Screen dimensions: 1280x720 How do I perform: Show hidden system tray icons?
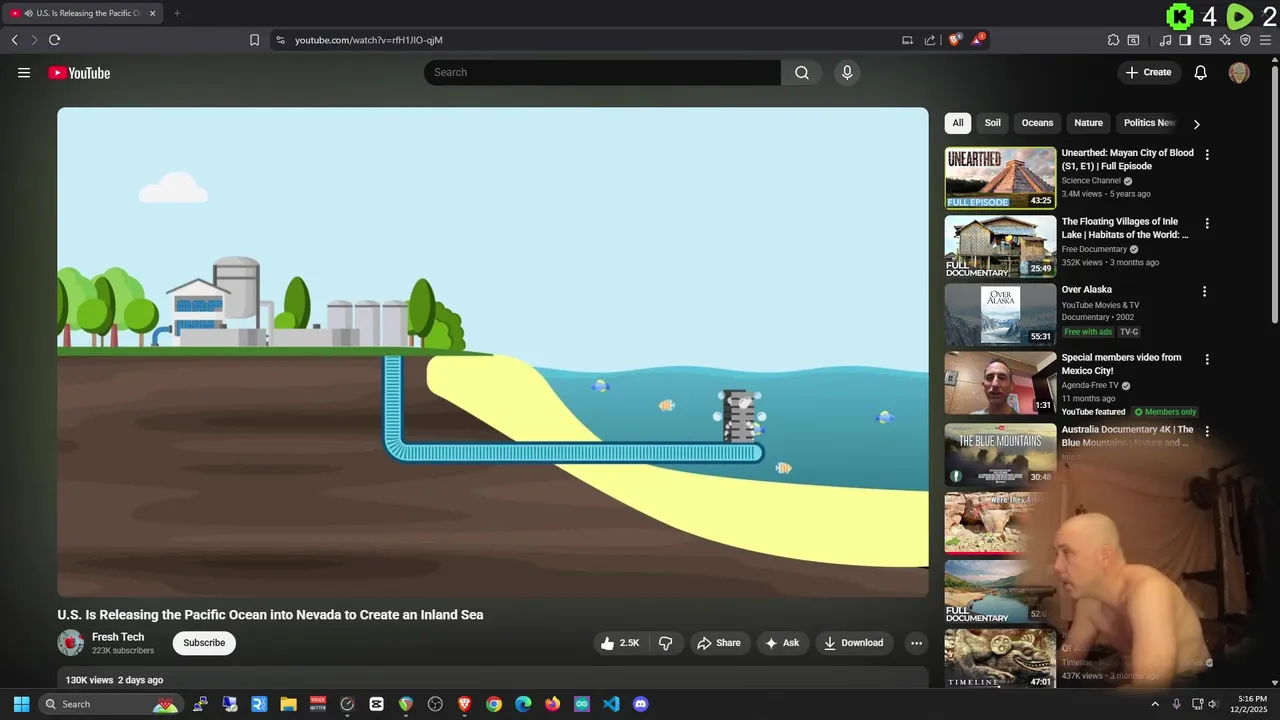pos(1155,704)
